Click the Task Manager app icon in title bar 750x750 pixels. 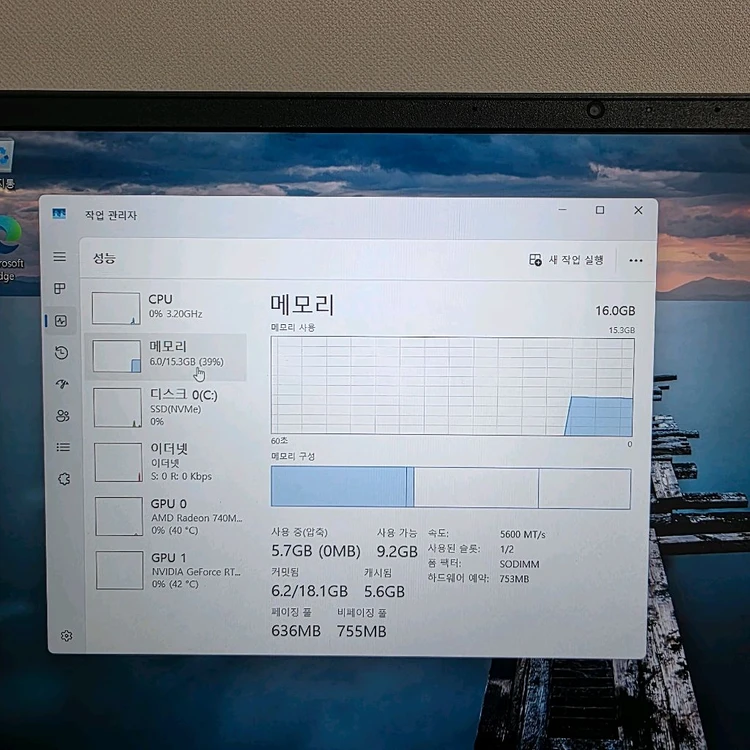point(59,213)
